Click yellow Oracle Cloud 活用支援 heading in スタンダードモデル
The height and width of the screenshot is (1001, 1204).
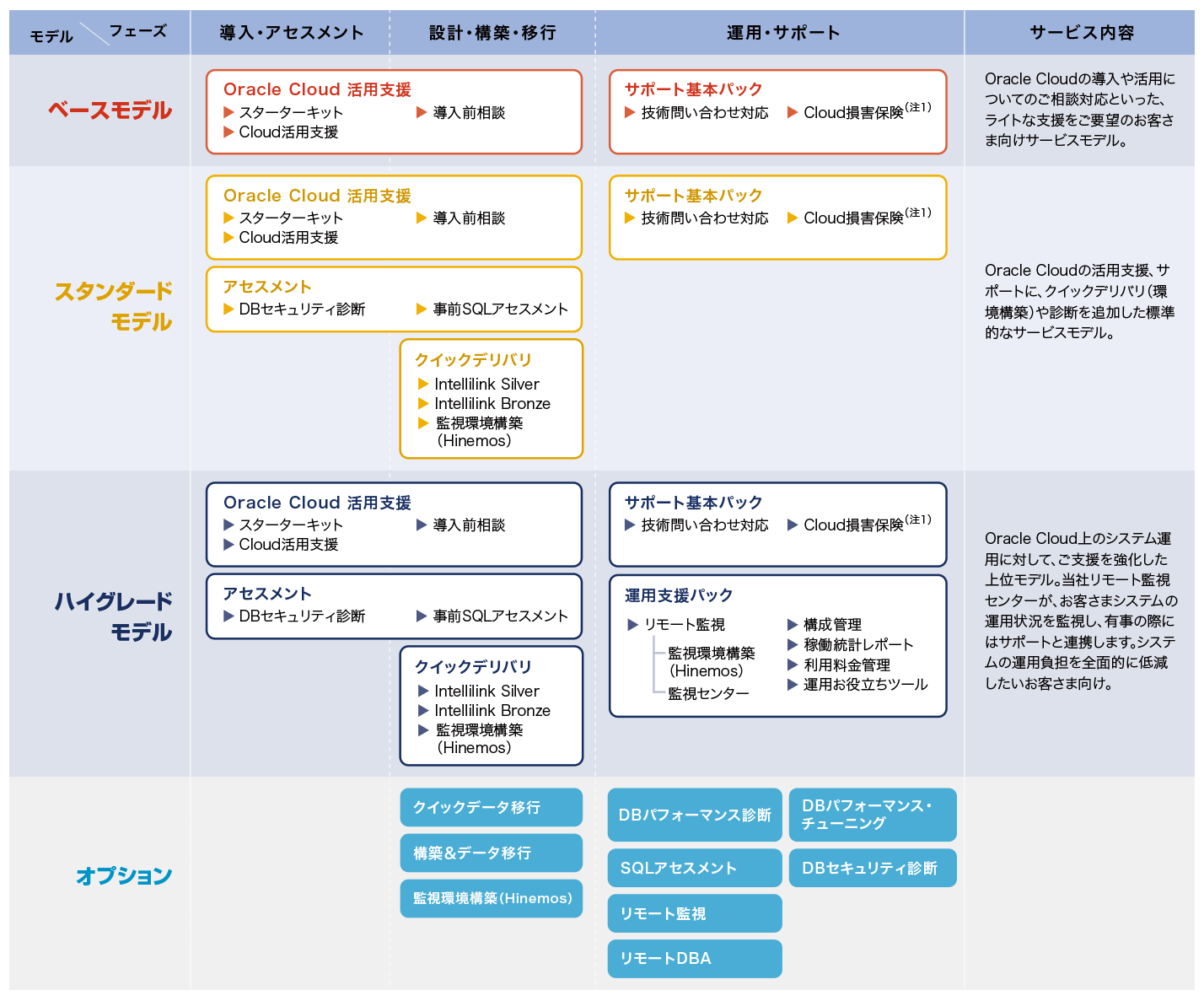click(x=317, y=196)
